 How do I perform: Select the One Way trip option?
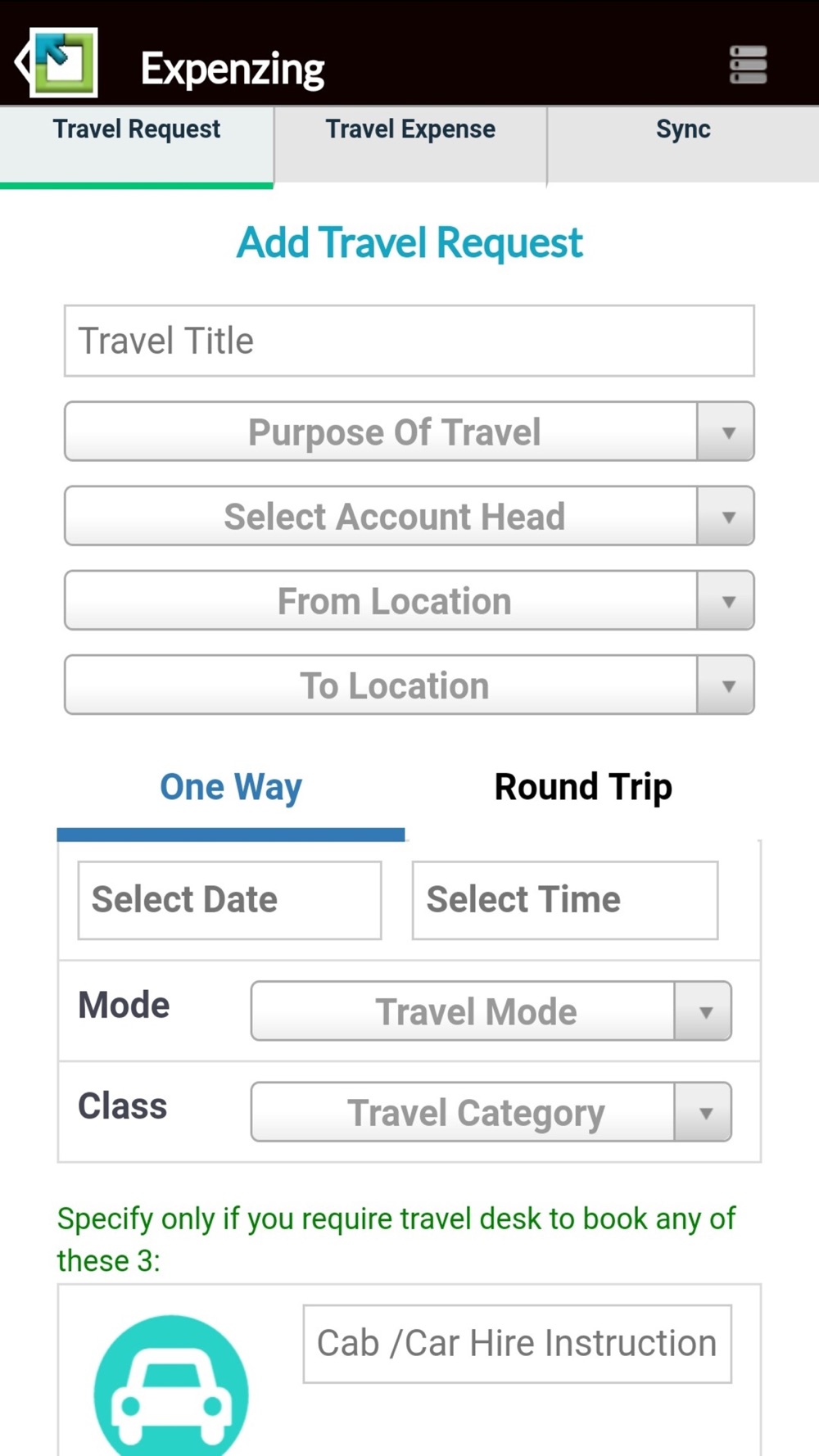pos(231,788)
